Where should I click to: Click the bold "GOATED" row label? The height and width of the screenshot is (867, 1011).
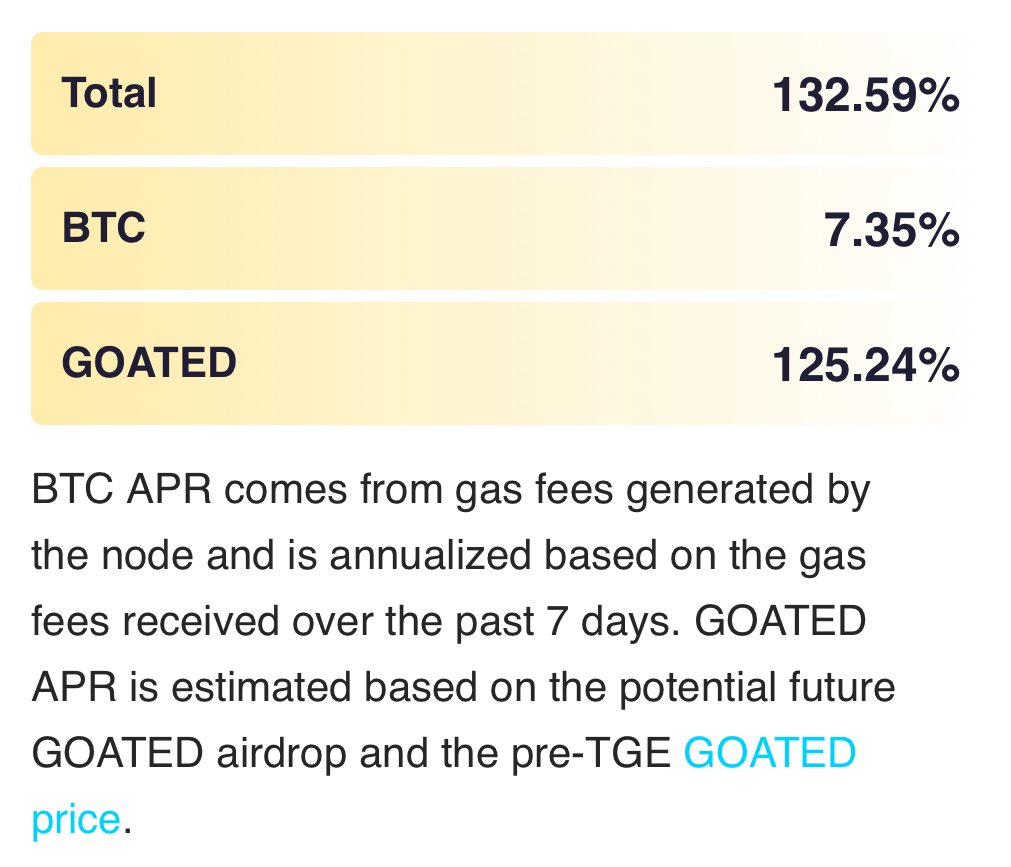(x=149, y=362)
